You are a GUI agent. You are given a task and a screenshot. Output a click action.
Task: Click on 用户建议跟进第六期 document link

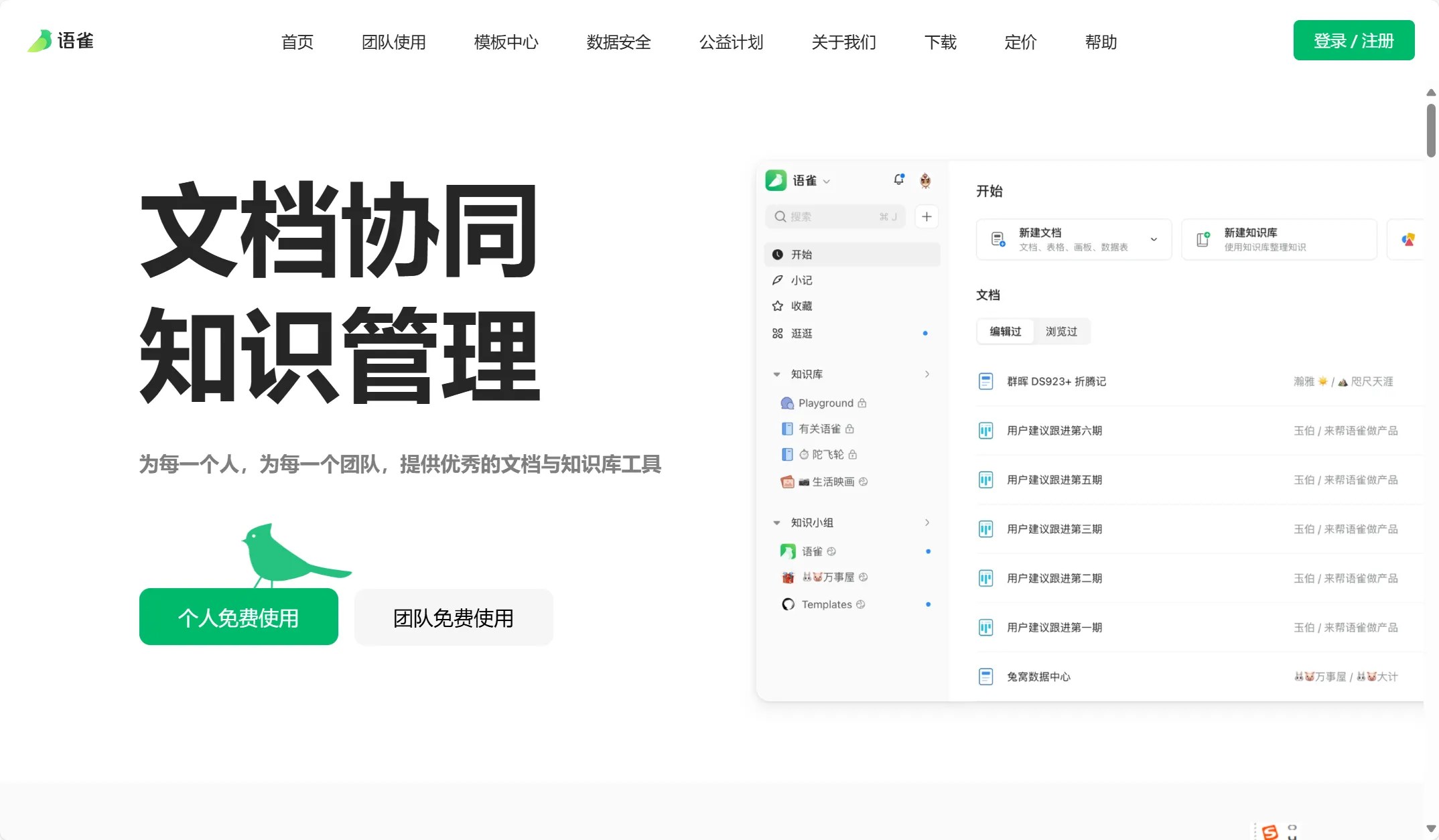click(x=1054, y=430)
